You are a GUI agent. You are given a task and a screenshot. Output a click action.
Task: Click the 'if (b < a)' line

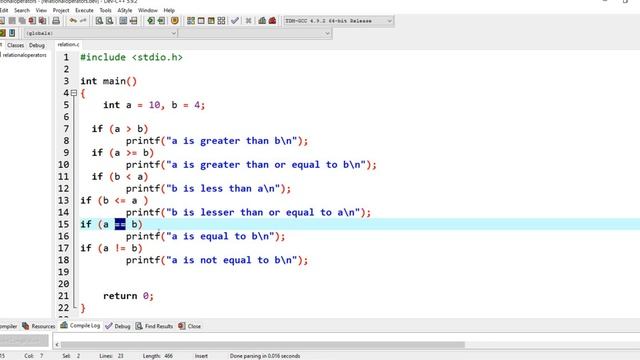(120, 177)
